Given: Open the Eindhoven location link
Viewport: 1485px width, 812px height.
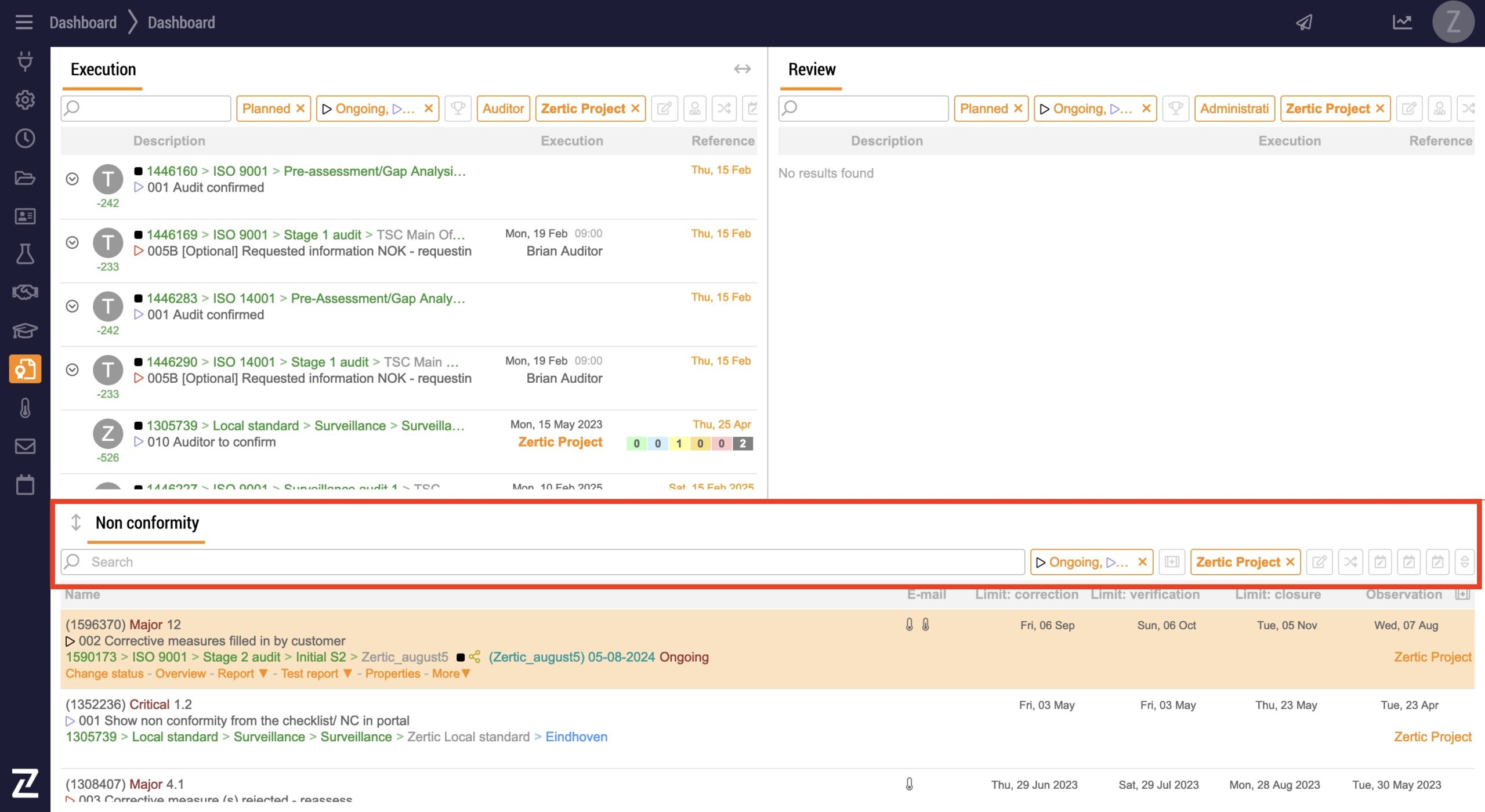Looking at the screenshot, I should [x=576, y=737].
